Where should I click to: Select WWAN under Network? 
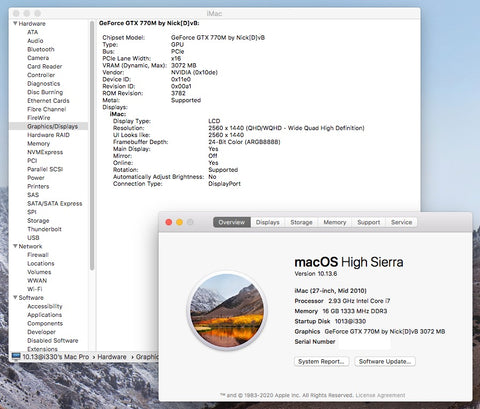(x=37, y=280)
